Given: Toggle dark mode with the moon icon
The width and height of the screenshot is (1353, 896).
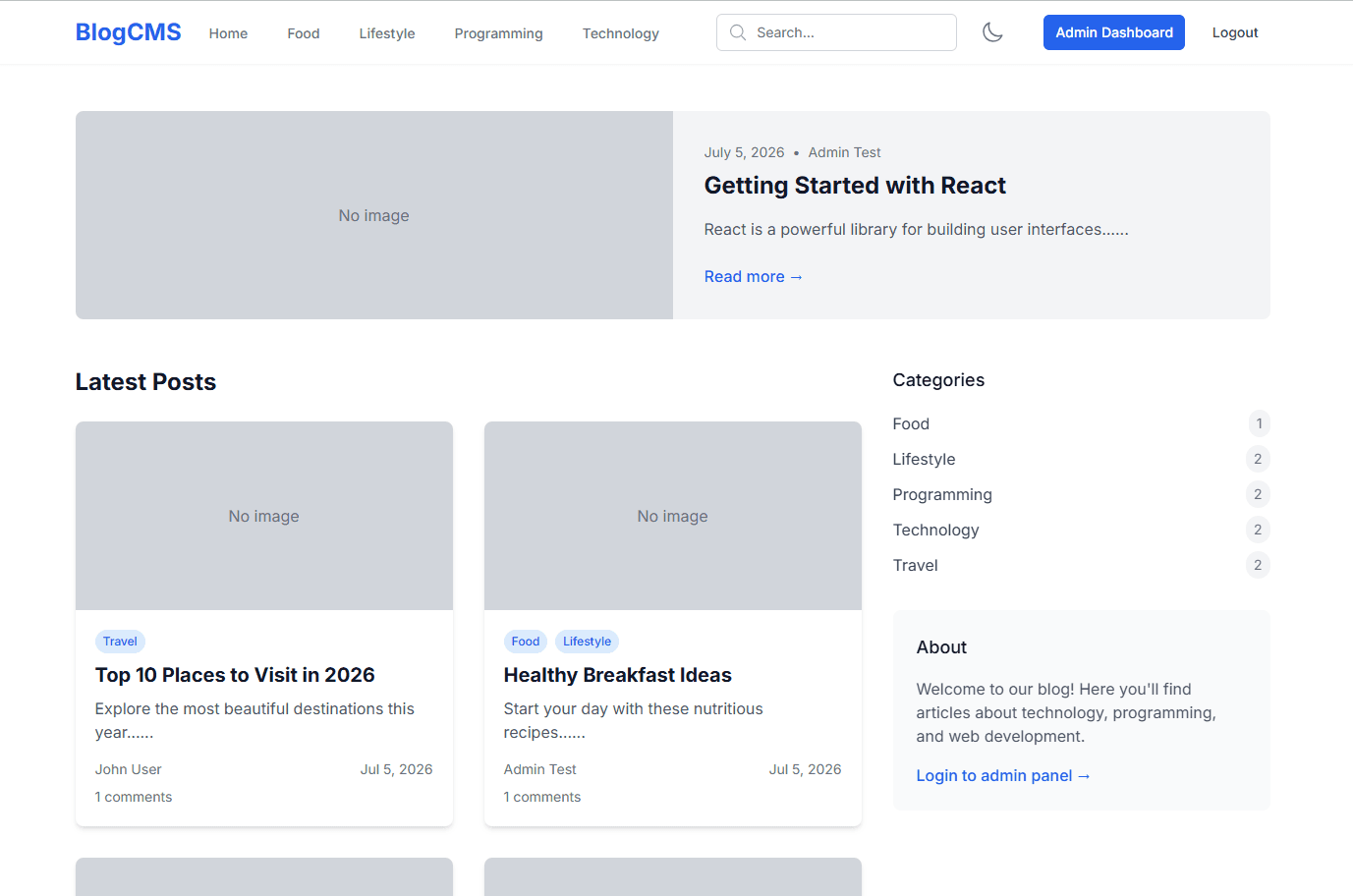Looking at the screenshot, I should pos(992,32).
